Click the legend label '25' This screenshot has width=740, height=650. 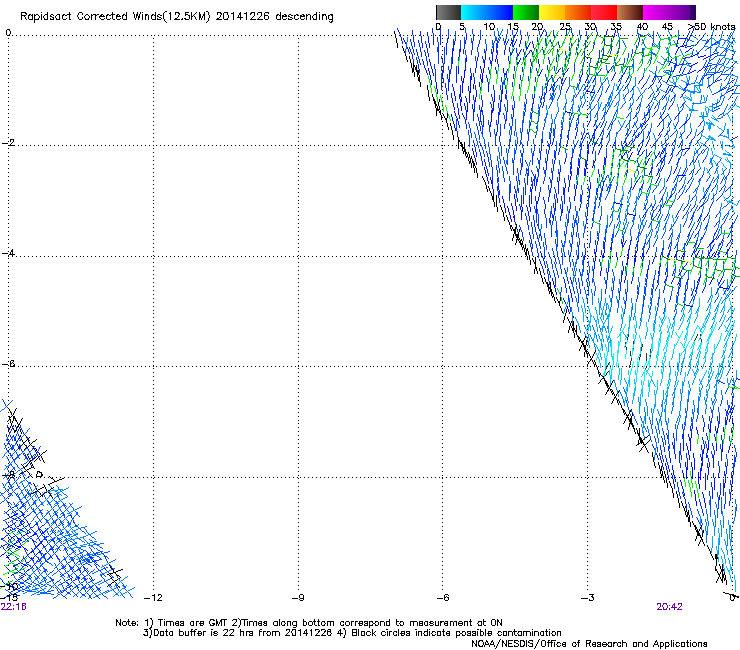point(565,27)
